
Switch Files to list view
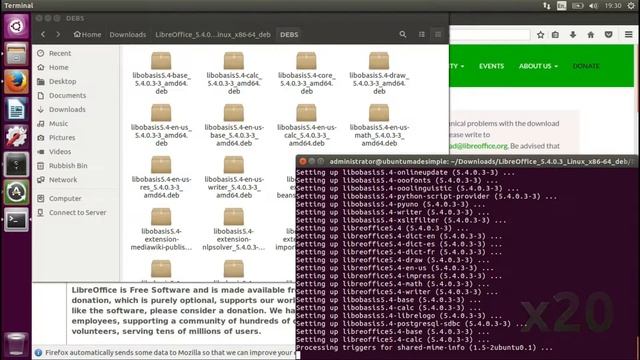[422, 35]
